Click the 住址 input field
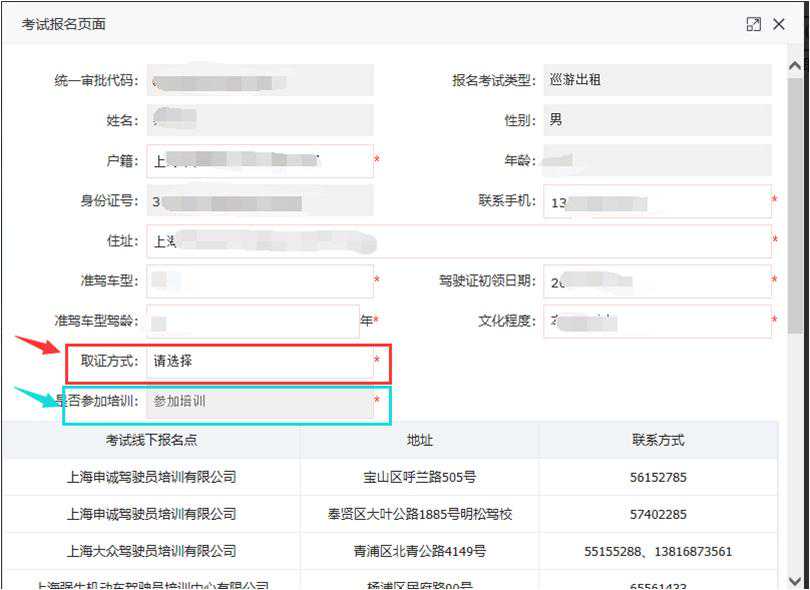The image size is (810, 590). 458,241
